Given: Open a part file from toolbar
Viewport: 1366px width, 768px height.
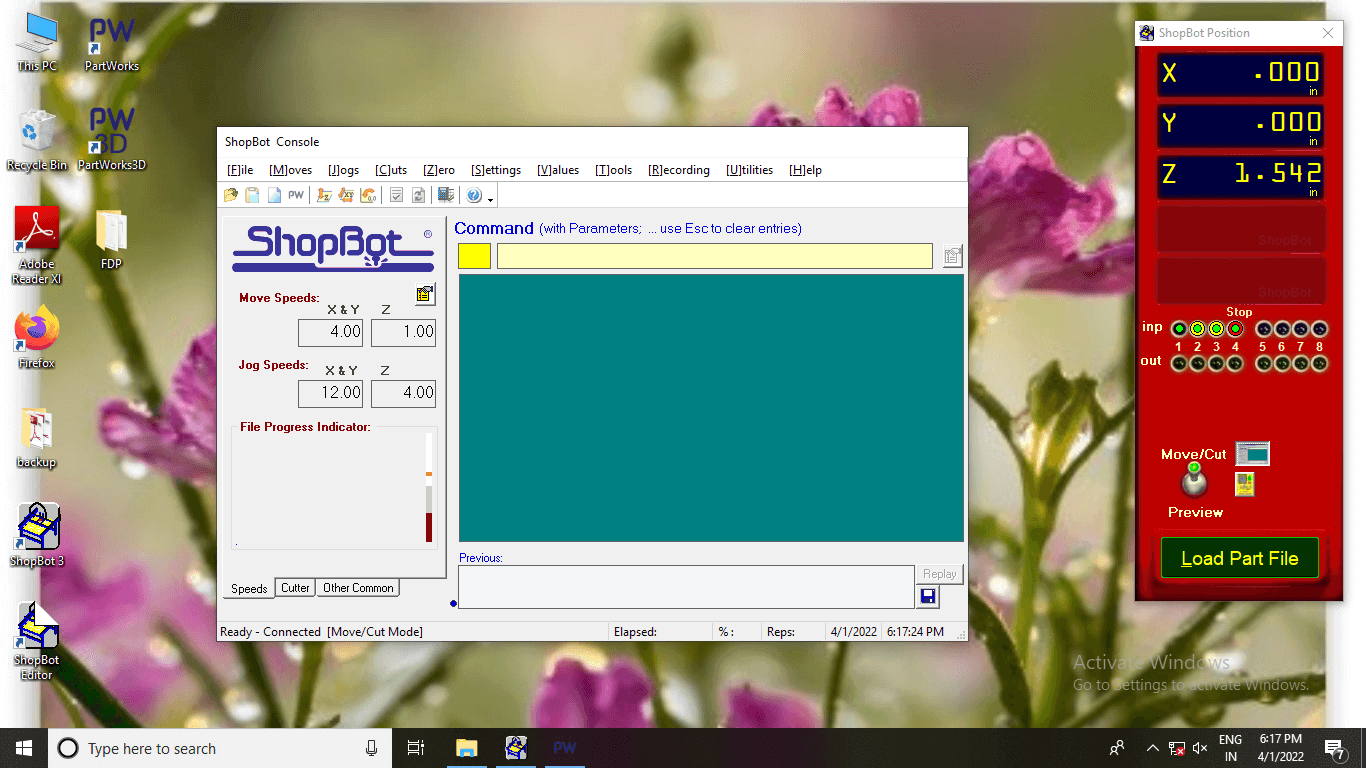Looking at the screenshot, I should [231, 195].
